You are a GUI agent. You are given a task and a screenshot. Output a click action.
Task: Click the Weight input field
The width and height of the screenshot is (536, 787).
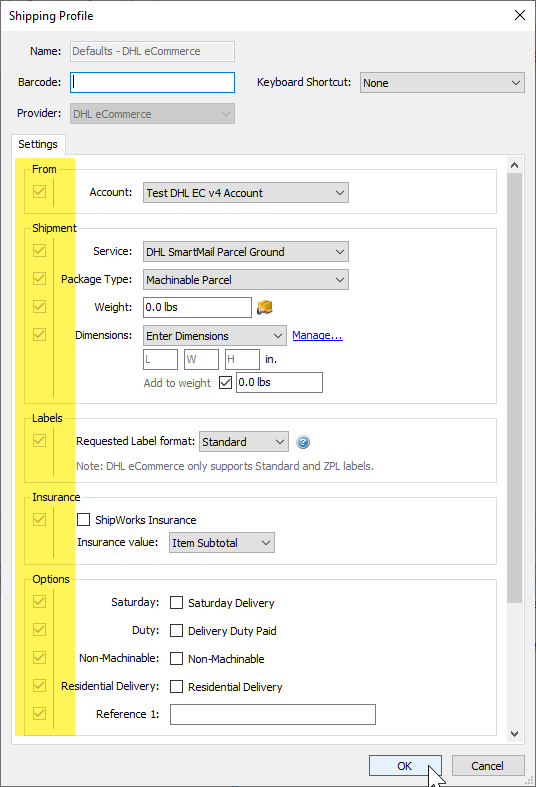[x=197, y=307]
